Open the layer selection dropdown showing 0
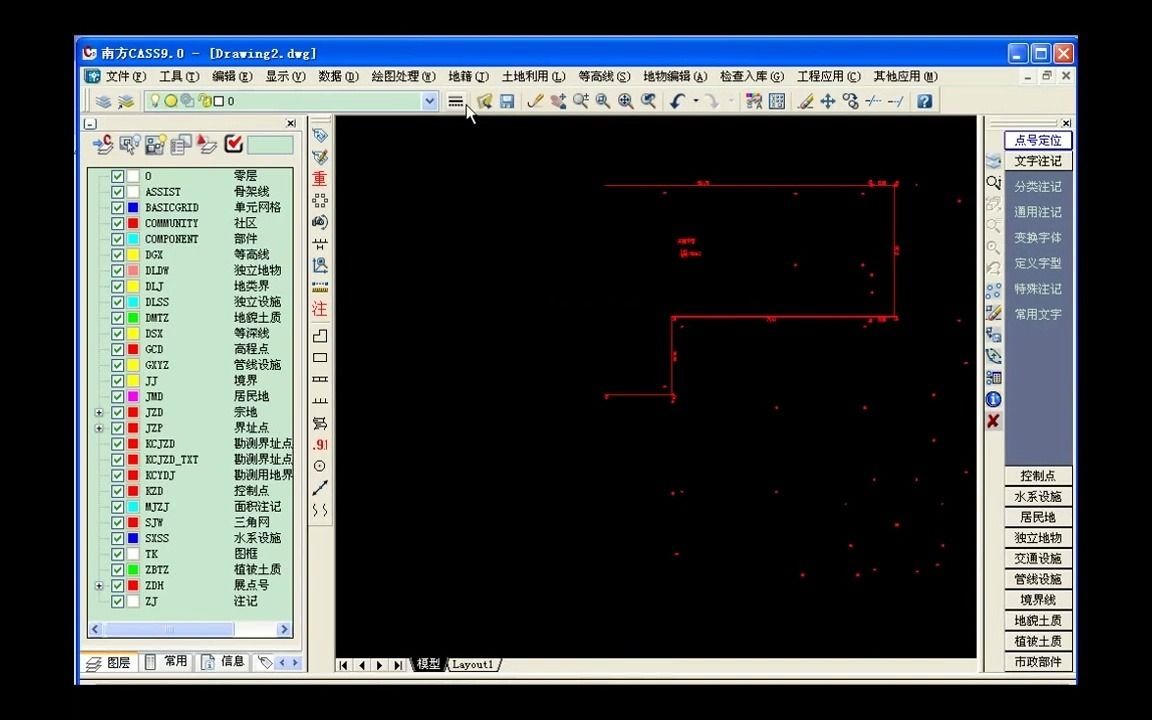The width and height of the screenshot is (1152, 720). [430, 101]
